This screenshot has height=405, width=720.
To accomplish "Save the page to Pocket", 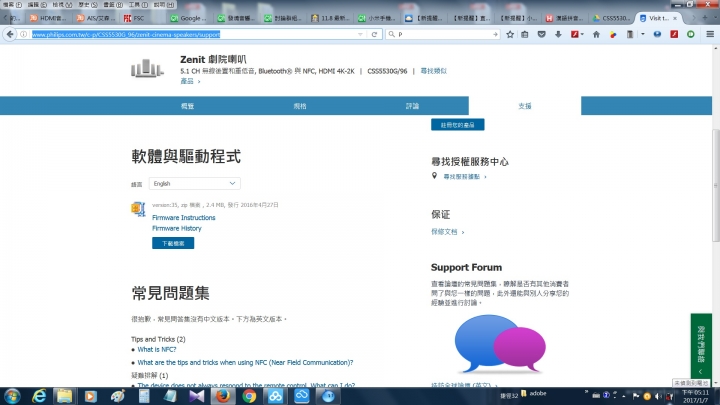I will coord(541,34).
